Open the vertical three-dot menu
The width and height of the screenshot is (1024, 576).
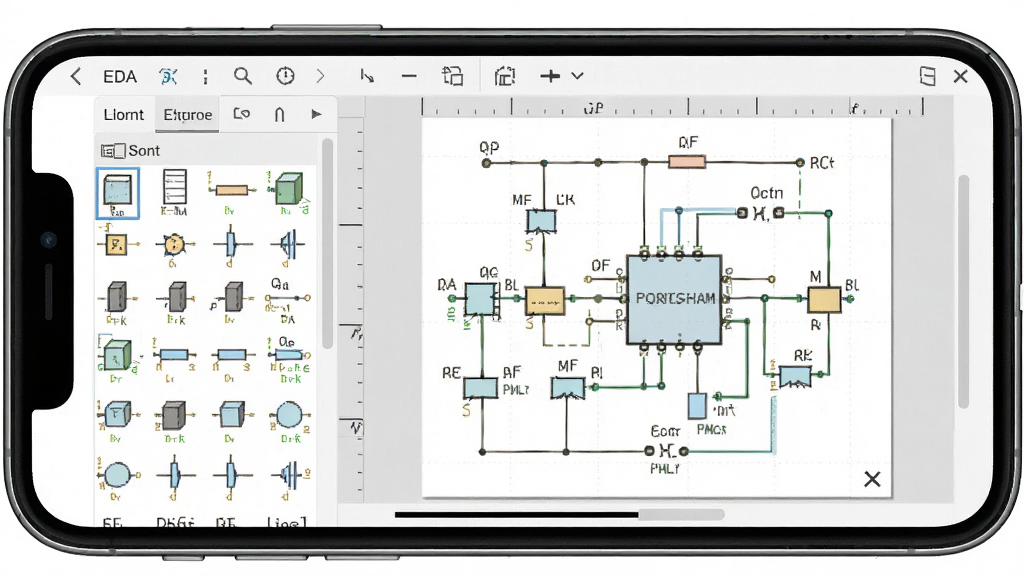(x=205, y=76)
